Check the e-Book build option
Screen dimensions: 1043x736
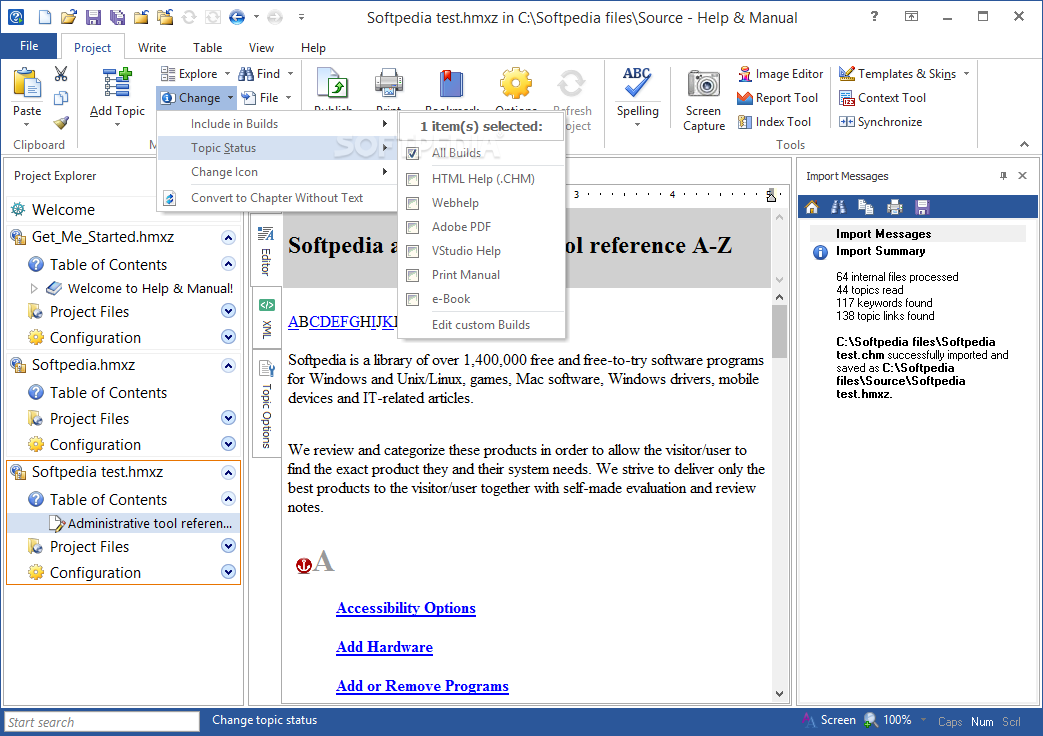pyautogui.click(x=412, y=299)
